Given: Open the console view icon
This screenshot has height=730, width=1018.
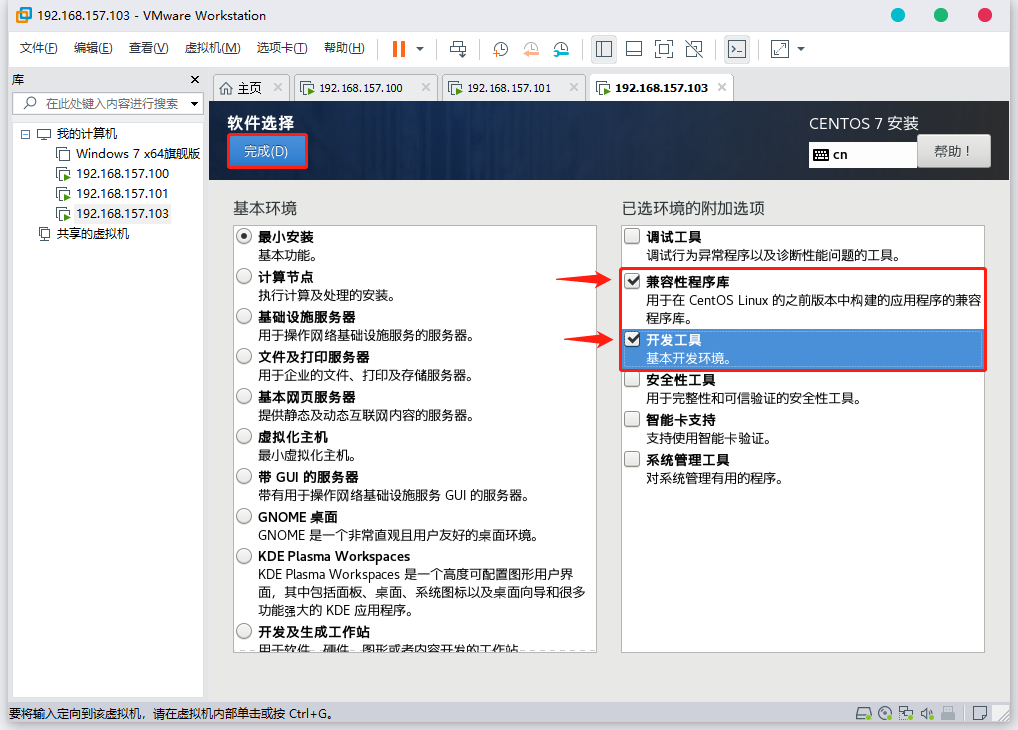Looking at the screenshot, I should [737, 49].
